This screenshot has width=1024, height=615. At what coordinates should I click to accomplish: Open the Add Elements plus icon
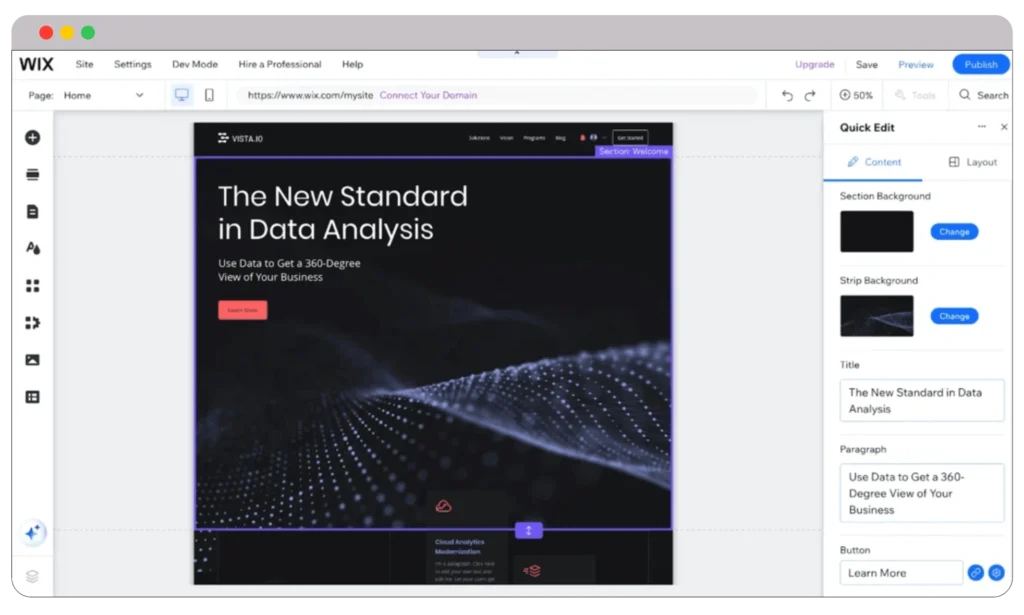pyautogui.click(x=32, y=138)
